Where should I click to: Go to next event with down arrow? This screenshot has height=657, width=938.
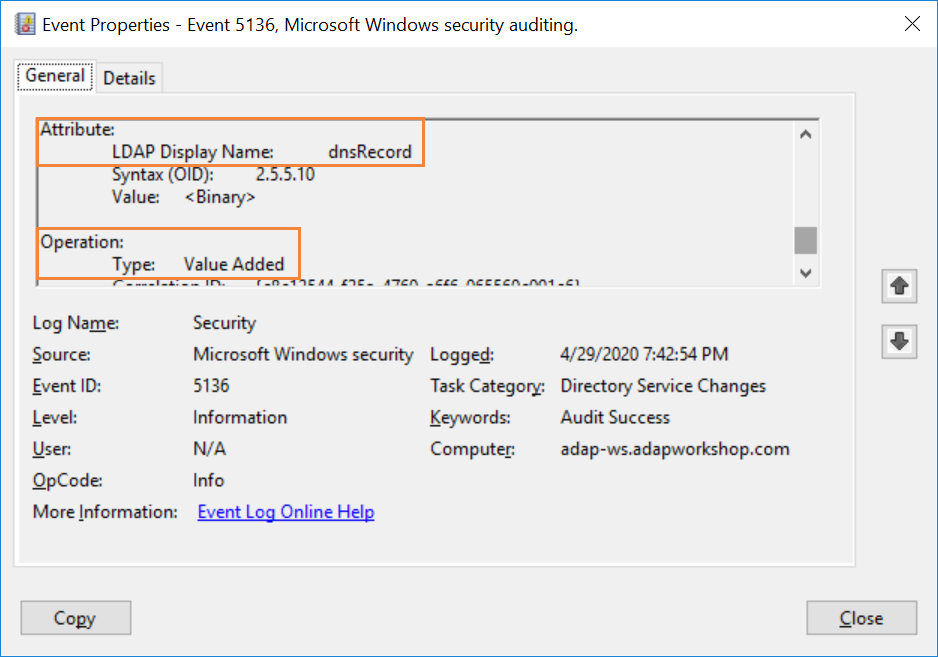pyautogui.click(x=899, y=341)
